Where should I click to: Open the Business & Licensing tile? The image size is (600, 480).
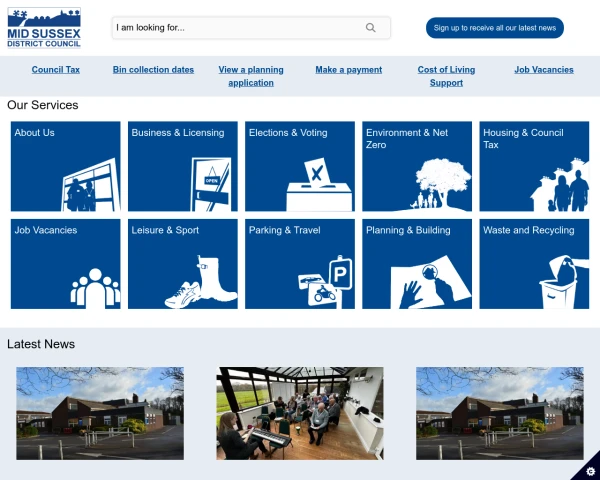pyautogui.click(x=183, y=166)
